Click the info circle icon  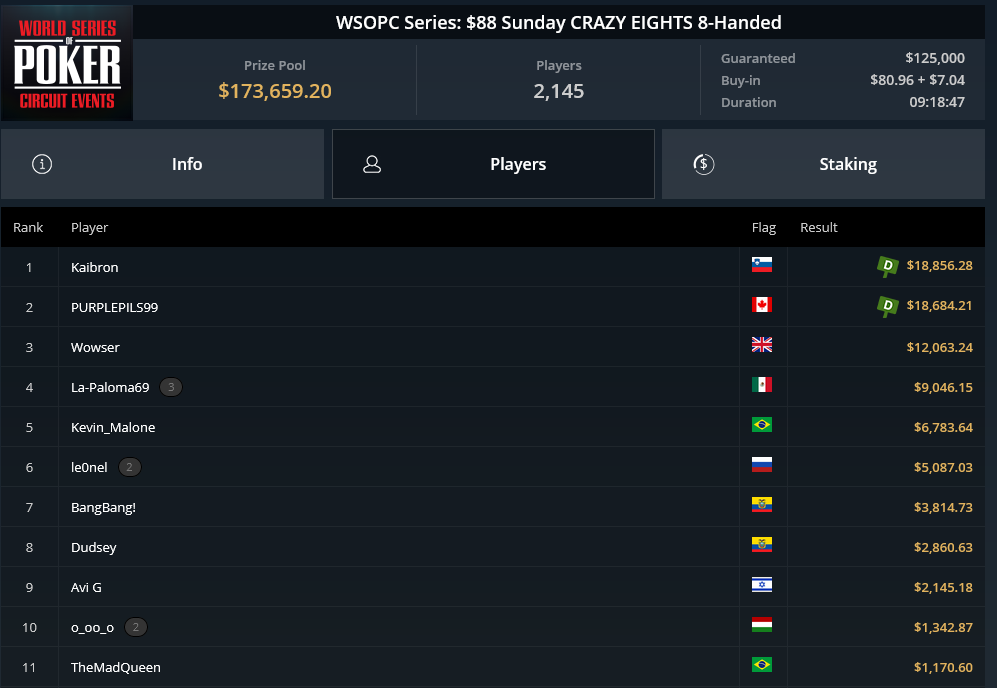(x=42, y=164)
